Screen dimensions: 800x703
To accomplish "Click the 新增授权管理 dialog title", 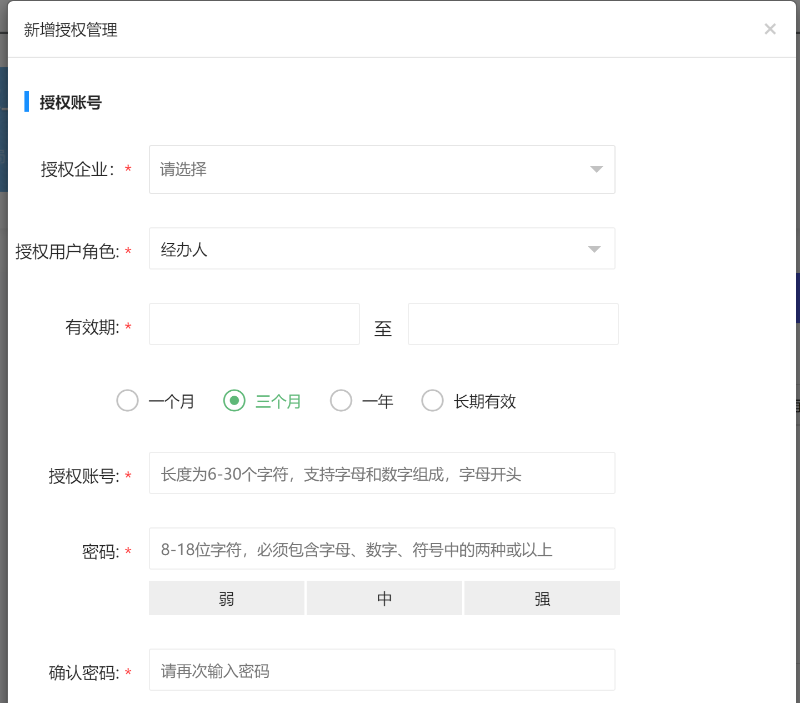I will pos(70,30).
